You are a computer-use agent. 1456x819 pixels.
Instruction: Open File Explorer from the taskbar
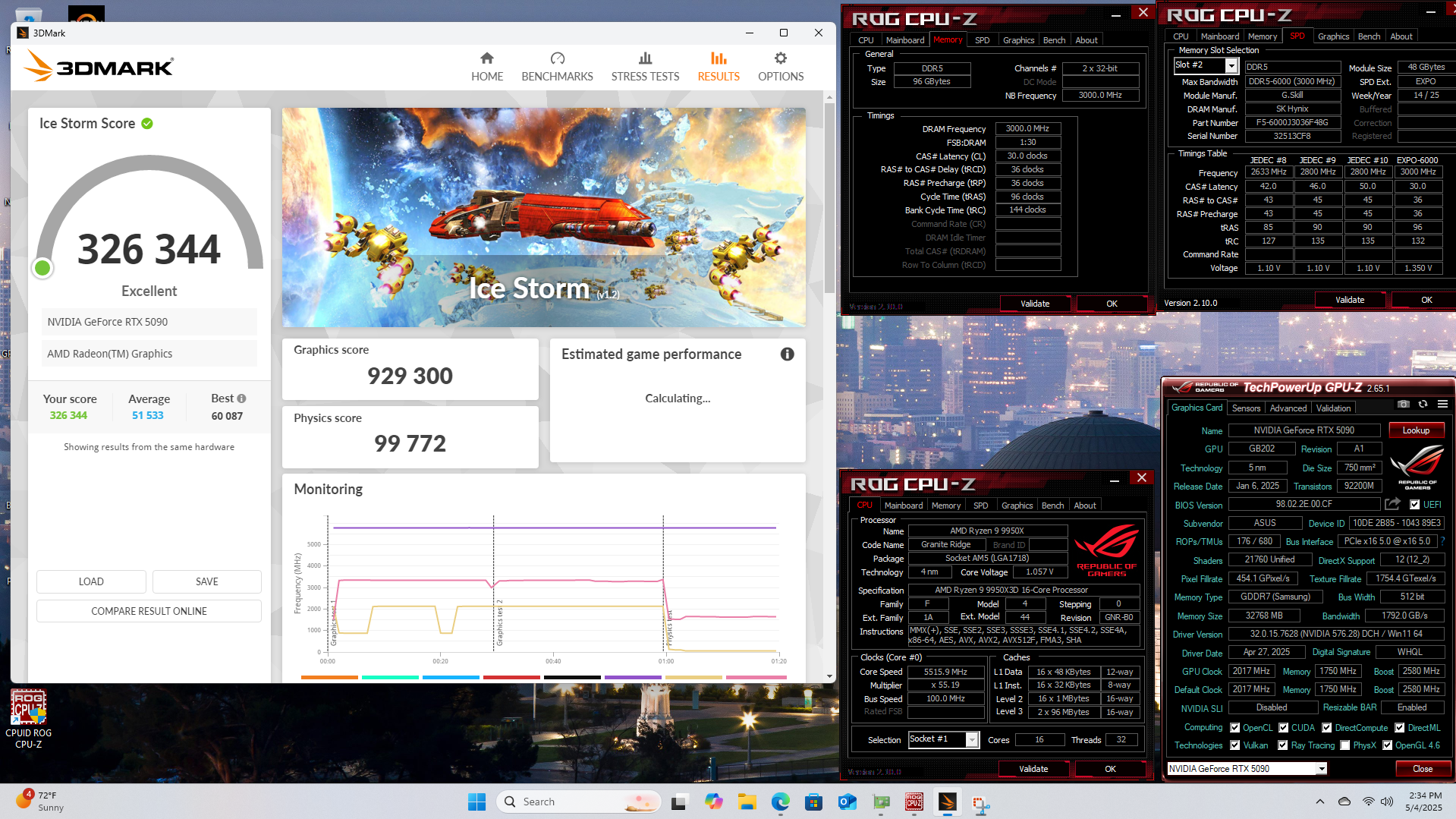(747, 802)
